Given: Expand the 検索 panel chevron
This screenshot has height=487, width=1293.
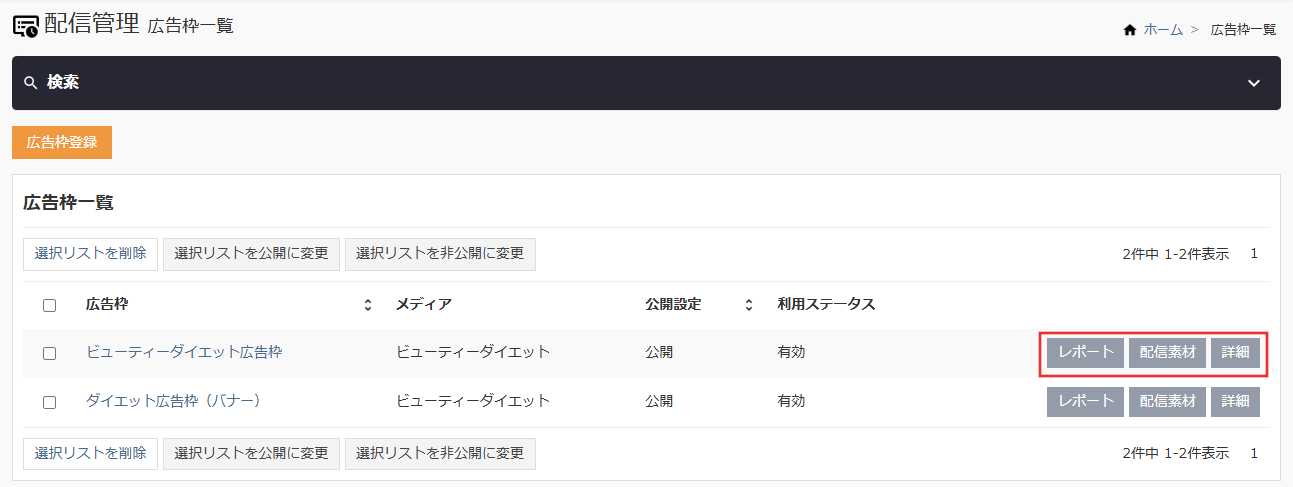Looking at the screenshot, I should click(1254, 83).
